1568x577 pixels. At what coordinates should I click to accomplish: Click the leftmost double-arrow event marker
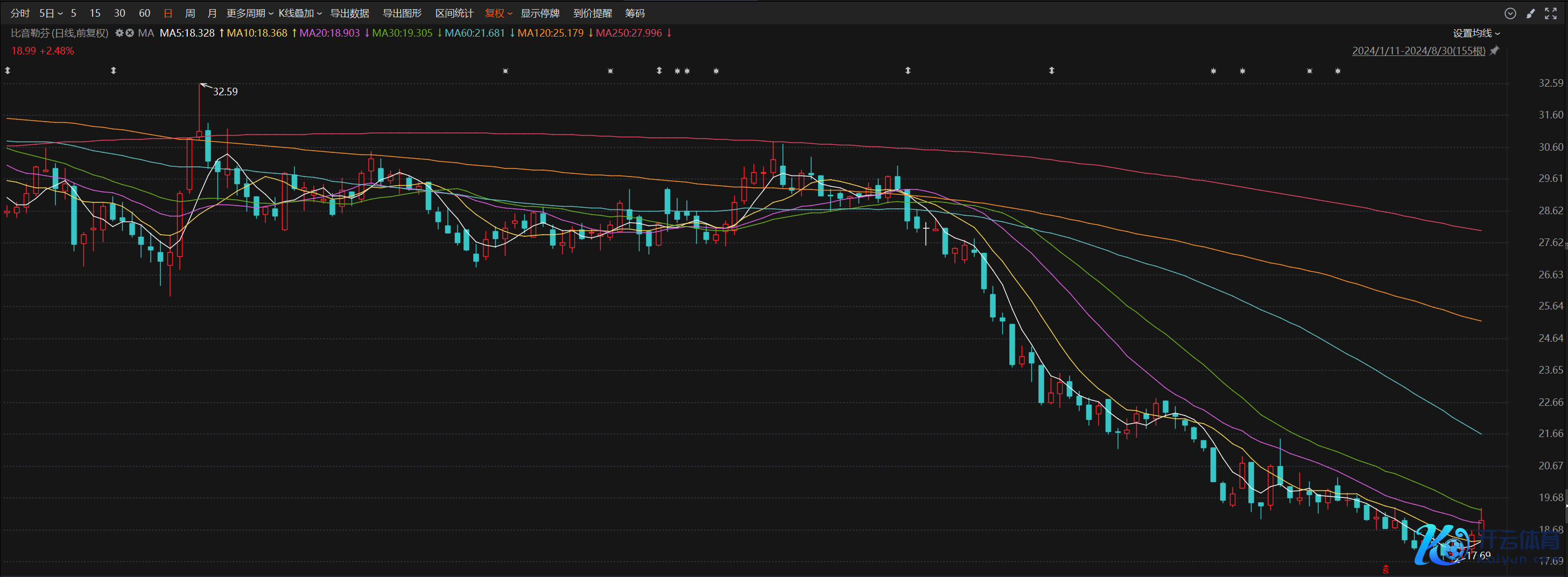8,71
